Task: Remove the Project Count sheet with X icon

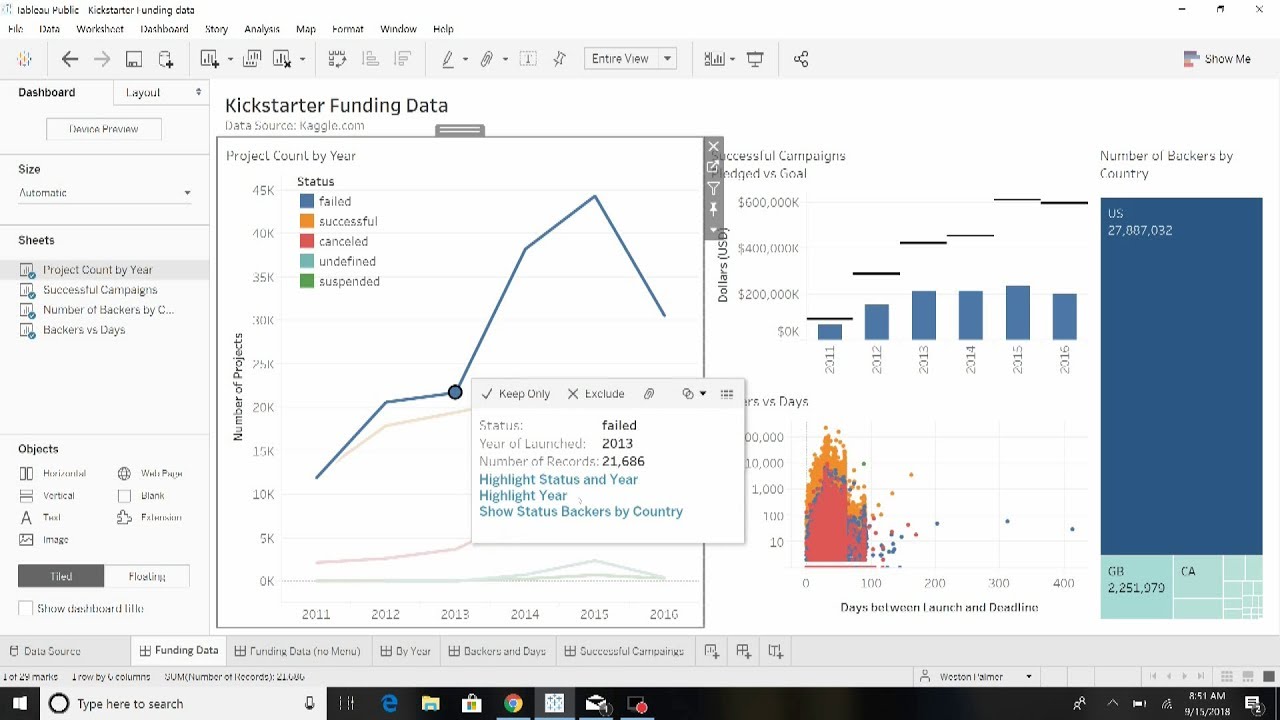Action: [713, 146]
